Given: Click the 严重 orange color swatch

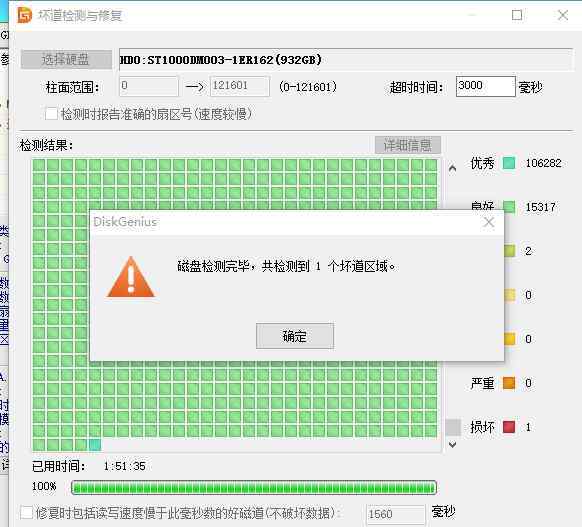Looking at the screenshot, I should coord(509,383).
